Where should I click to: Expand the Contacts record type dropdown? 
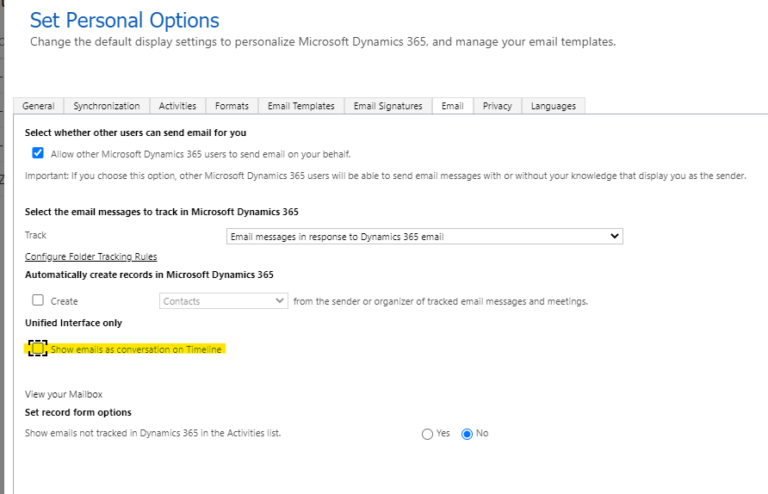coord(223,301)
